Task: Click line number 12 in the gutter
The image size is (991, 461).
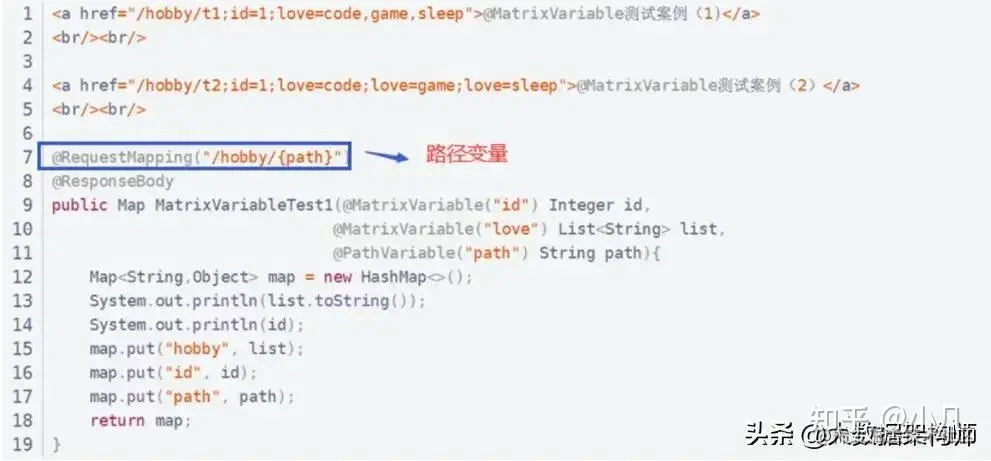Action: tap(22, 277)
